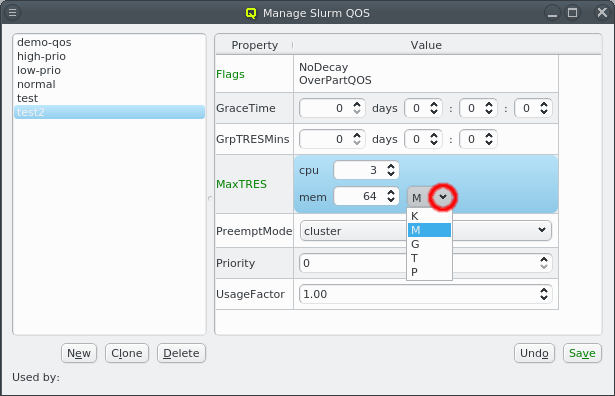Click the GrpTRESMins hours spinner arrows
Image resolution: width=615 pixels, height=396 pixels.
(434, 139)
